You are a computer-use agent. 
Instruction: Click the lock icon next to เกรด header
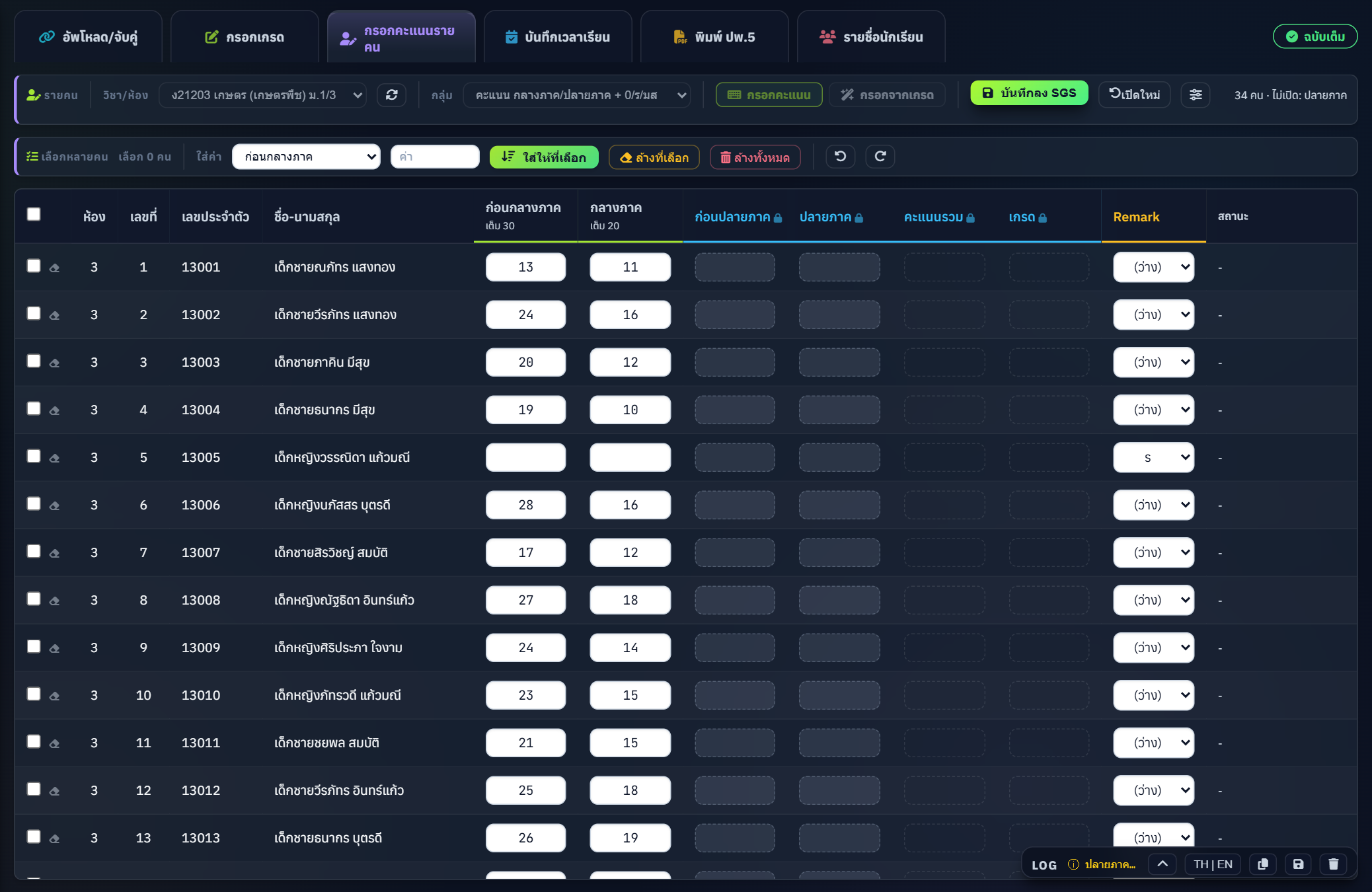pyautogui.click(x=1042, y=218)
